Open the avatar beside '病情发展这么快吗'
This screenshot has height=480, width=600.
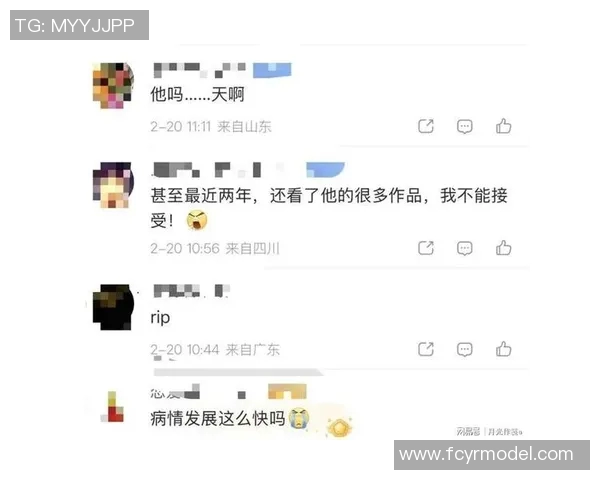[112, 407]
